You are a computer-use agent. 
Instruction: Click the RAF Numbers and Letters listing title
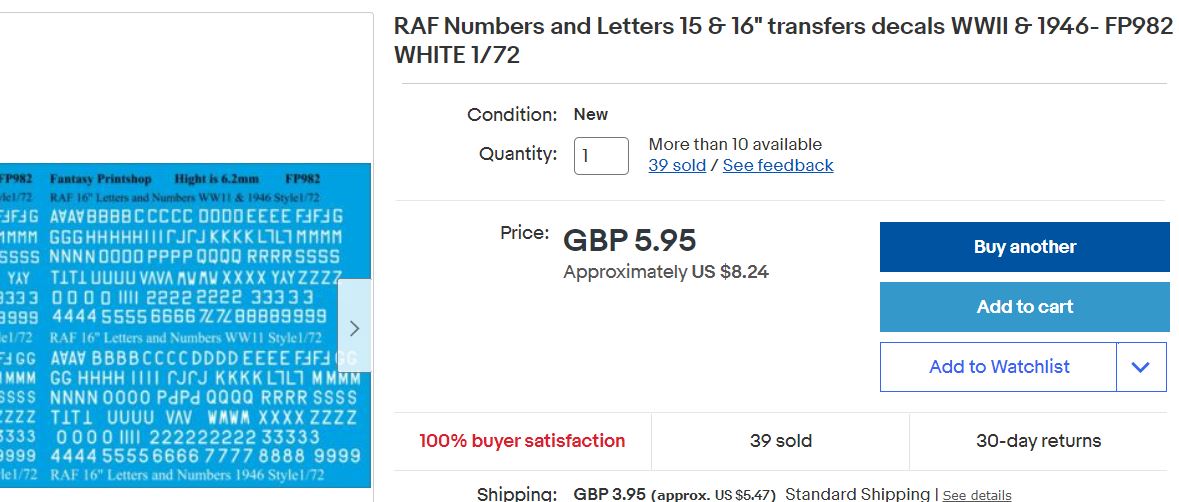click(782, 41)
